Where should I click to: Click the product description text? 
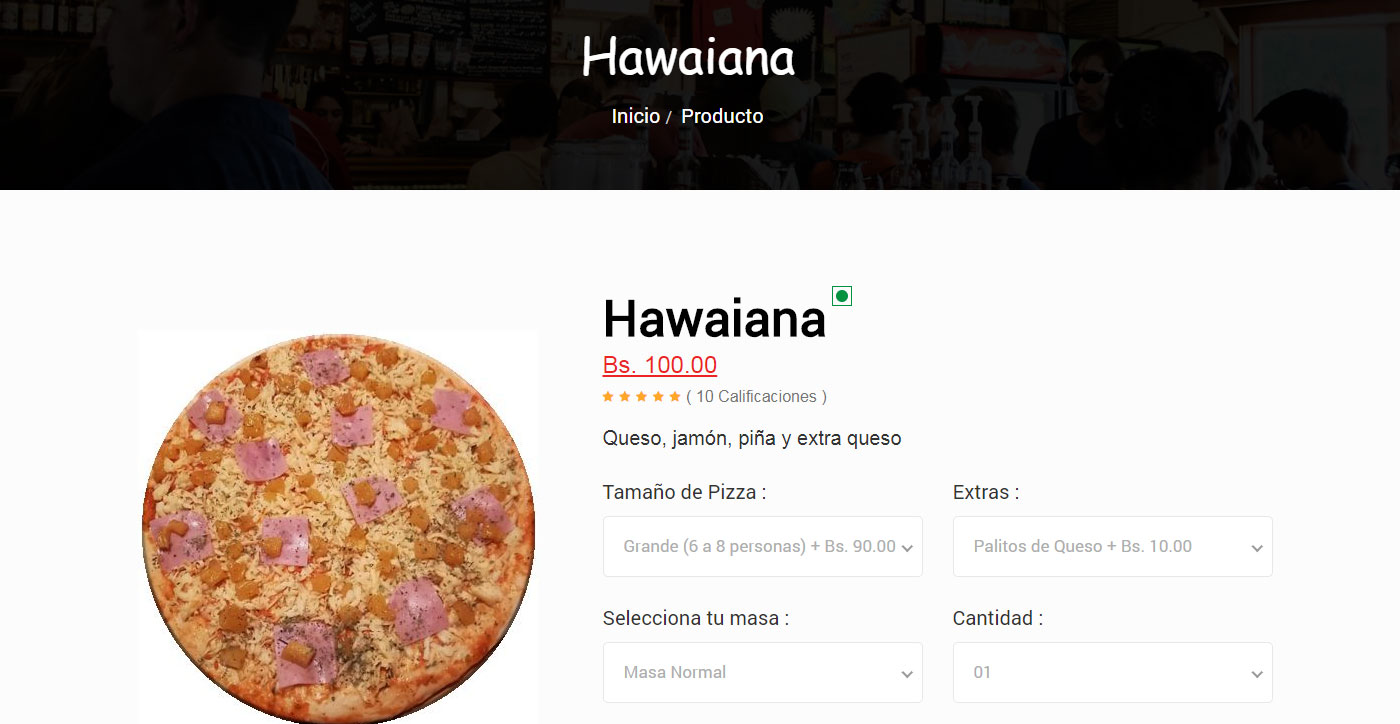click(752, 438)
